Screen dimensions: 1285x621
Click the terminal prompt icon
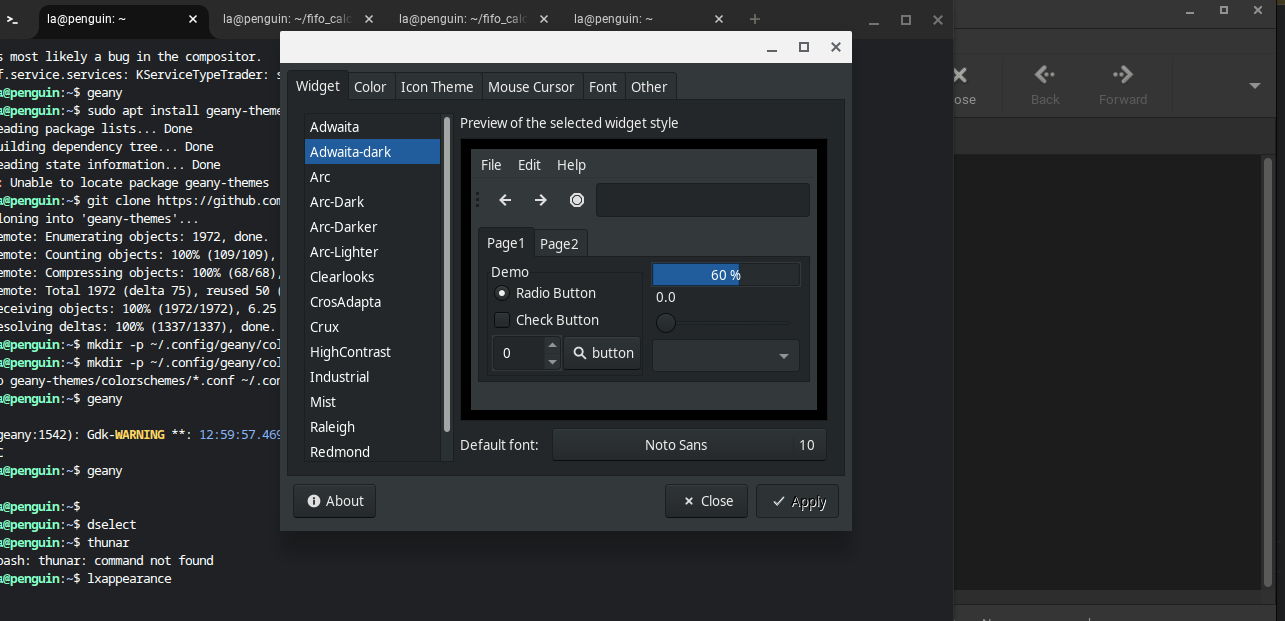coord(13,18)
